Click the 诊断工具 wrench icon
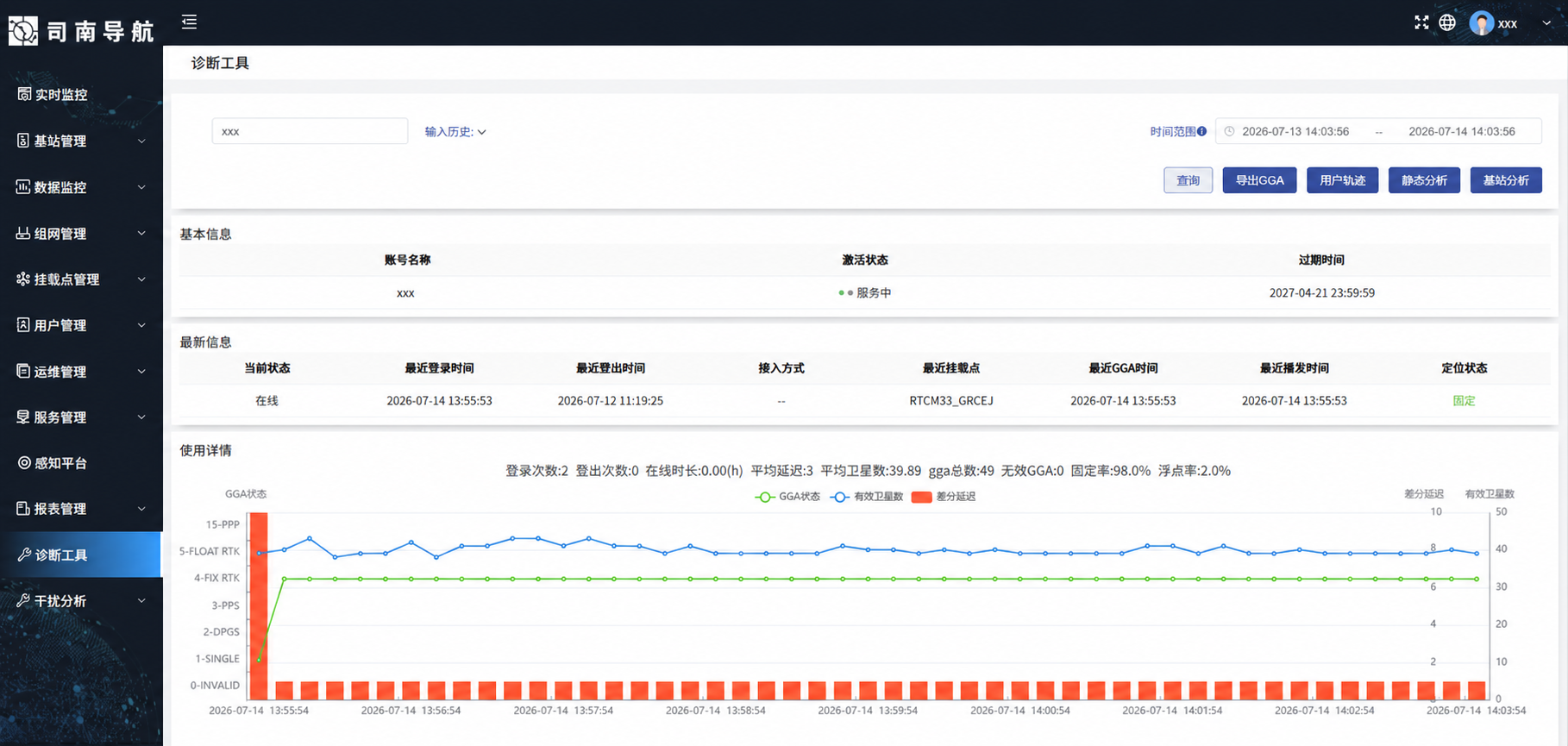Screen dimensions: 1568x746 pyautogui.click(x=24, y=555)
